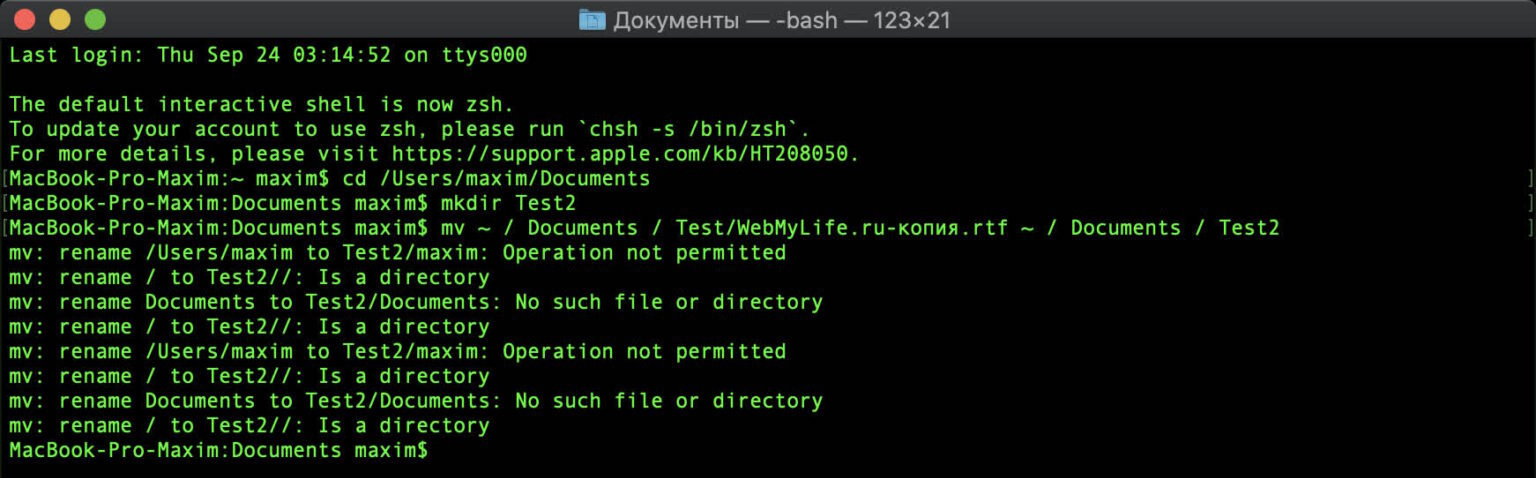Close the Terminal window with red button

(25, 19)
